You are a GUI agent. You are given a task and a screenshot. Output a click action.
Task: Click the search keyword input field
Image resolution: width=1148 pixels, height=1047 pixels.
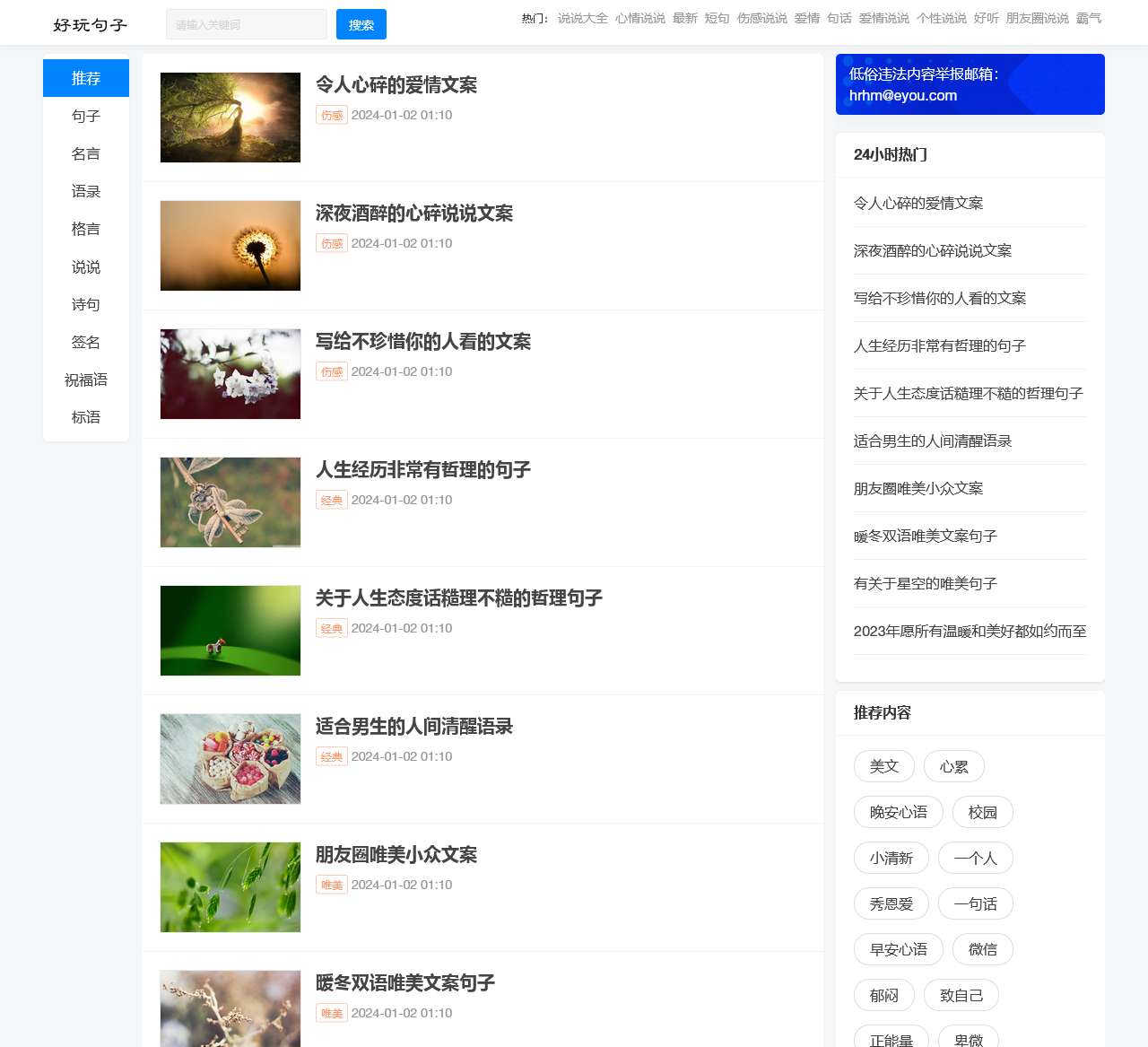(x=246, y=24)
